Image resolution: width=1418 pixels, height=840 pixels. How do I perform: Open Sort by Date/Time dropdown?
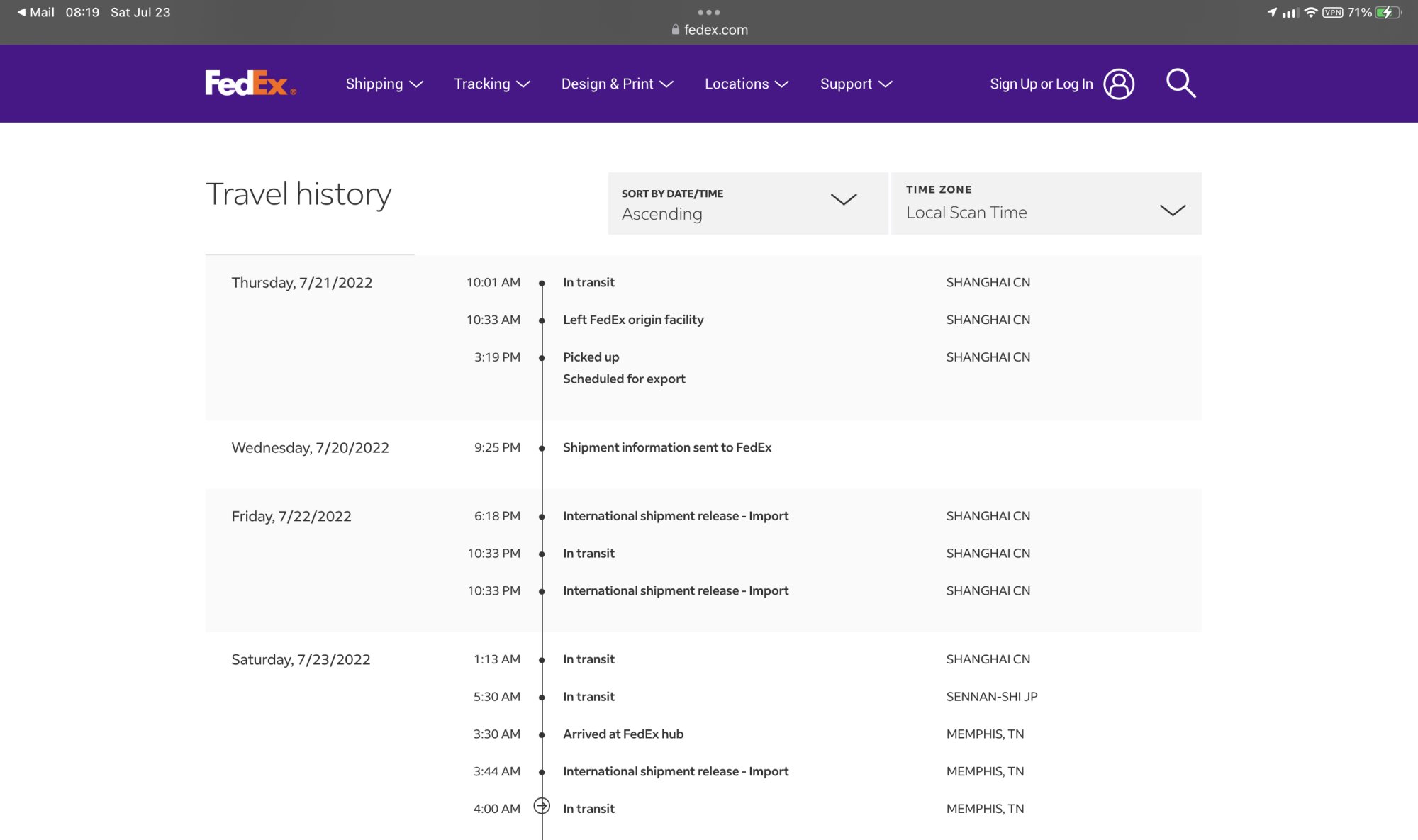tap(747, 203)
